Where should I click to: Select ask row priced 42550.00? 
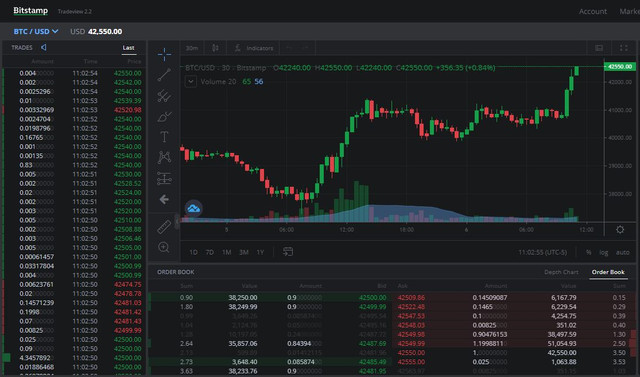(x=515, y=353)
